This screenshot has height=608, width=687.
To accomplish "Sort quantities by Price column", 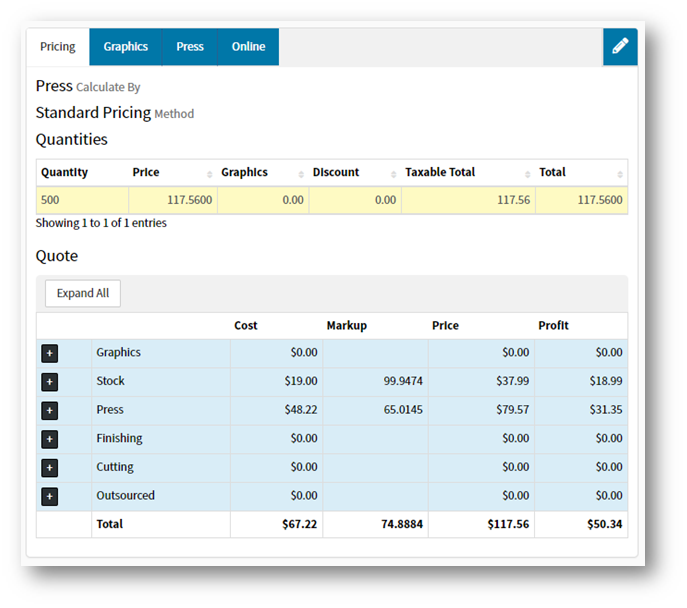I will point(173,173).
